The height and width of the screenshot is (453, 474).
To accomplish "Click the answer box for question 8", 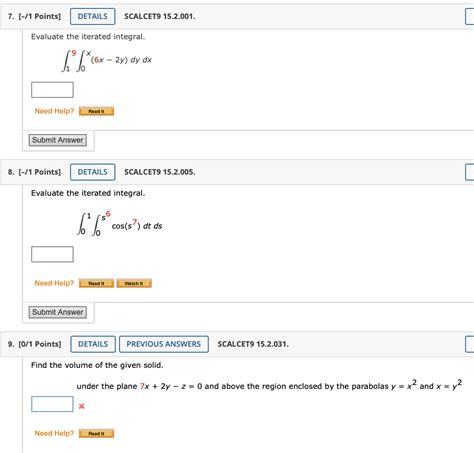I will 52,254.
